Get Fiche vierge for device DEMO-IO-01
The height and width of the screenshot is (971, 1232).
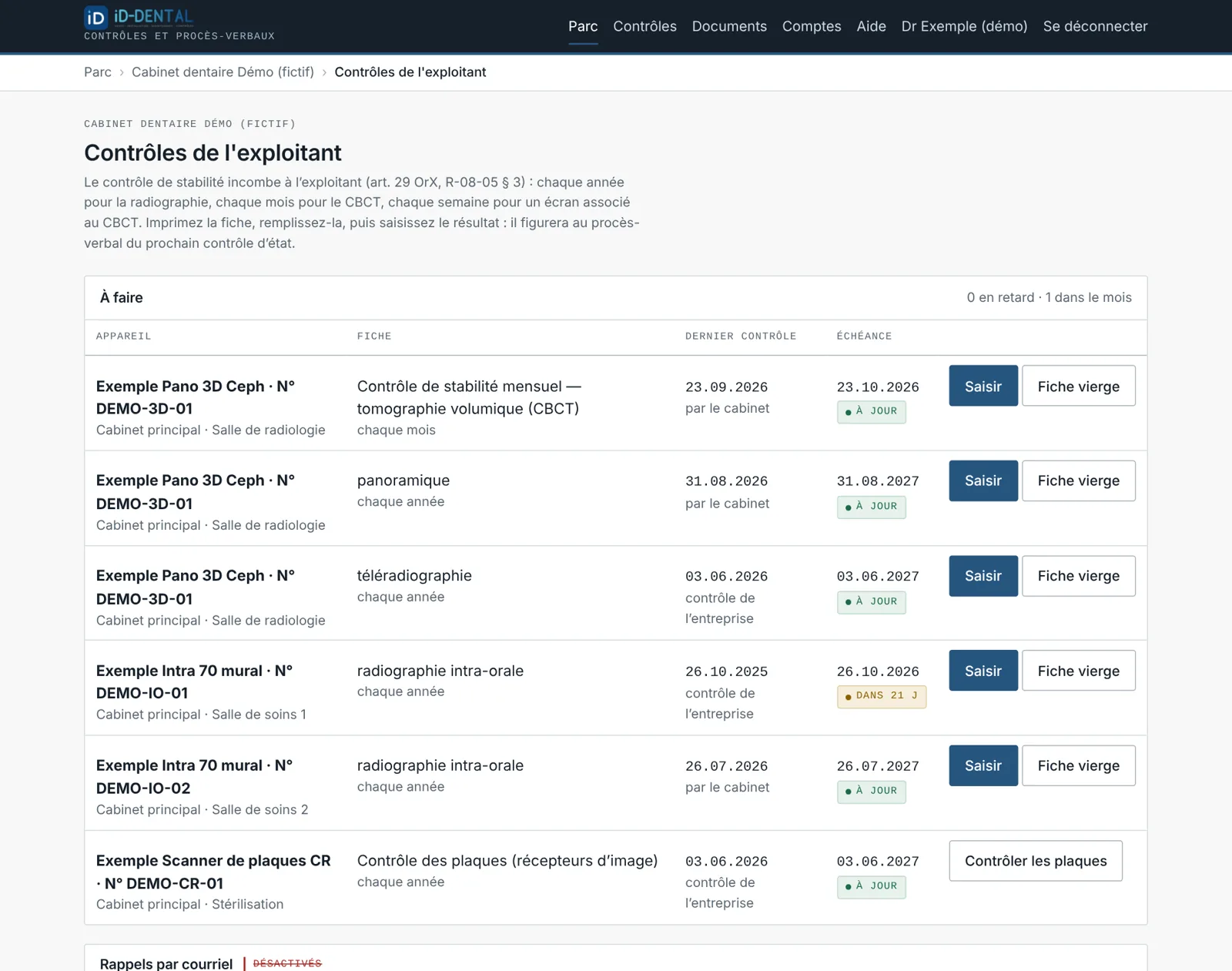1078,671
